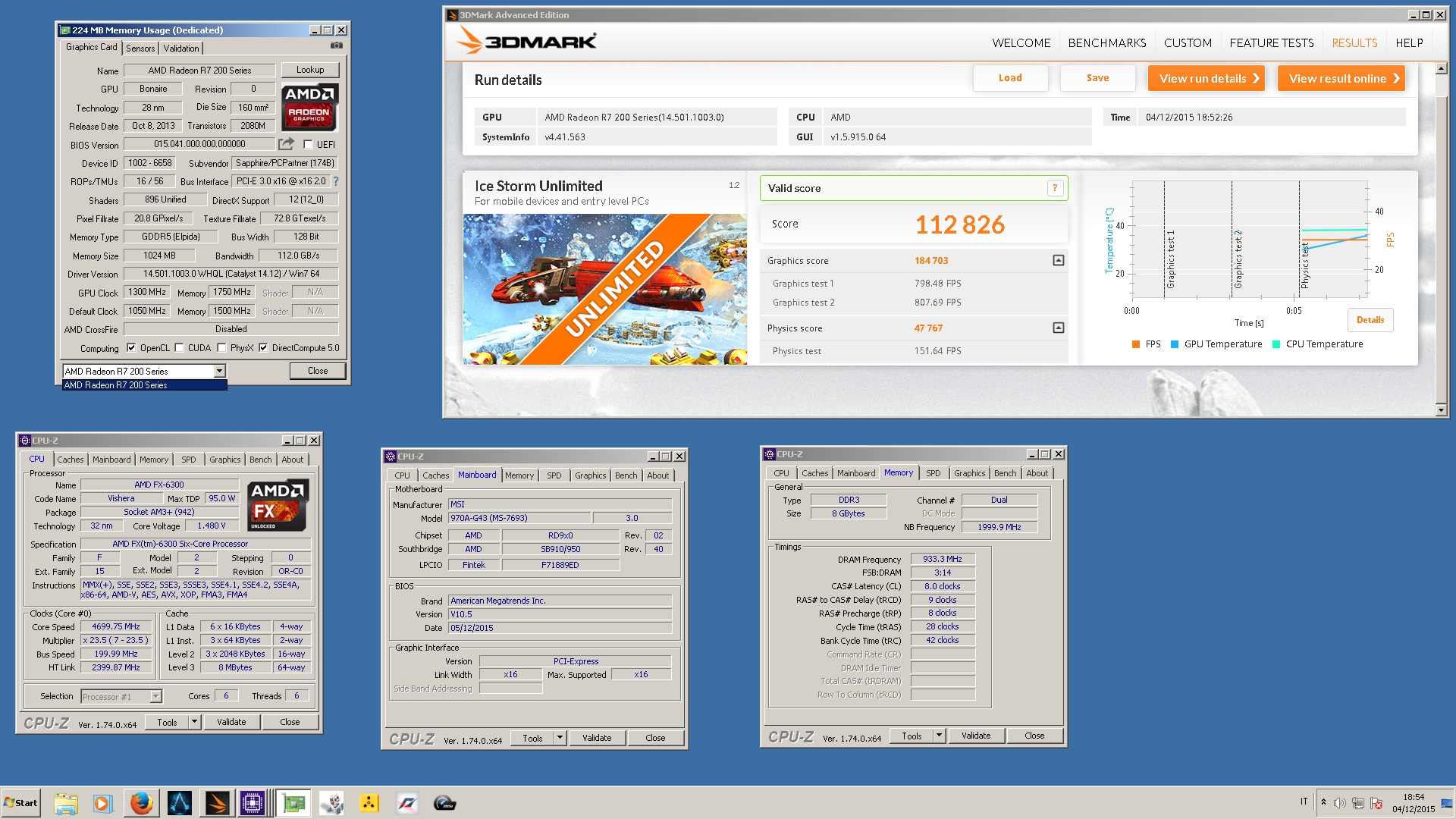Open Windows Media Player from the taskbar
The width and height of the screenshot is (1456, 819).
click(x=103, y=803)
